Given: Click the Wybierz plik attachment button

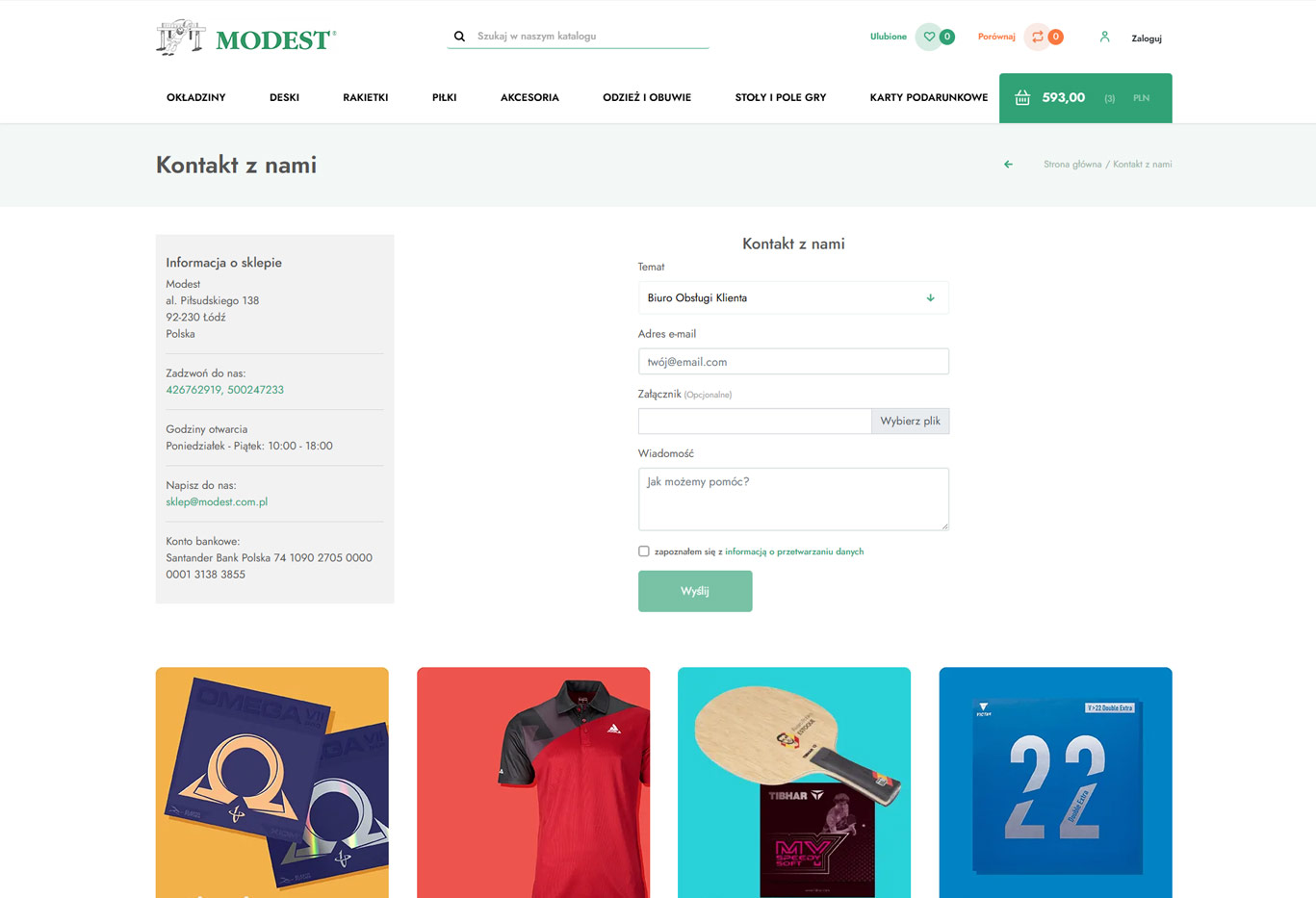Looking at the screenshot, I should 910,422.
